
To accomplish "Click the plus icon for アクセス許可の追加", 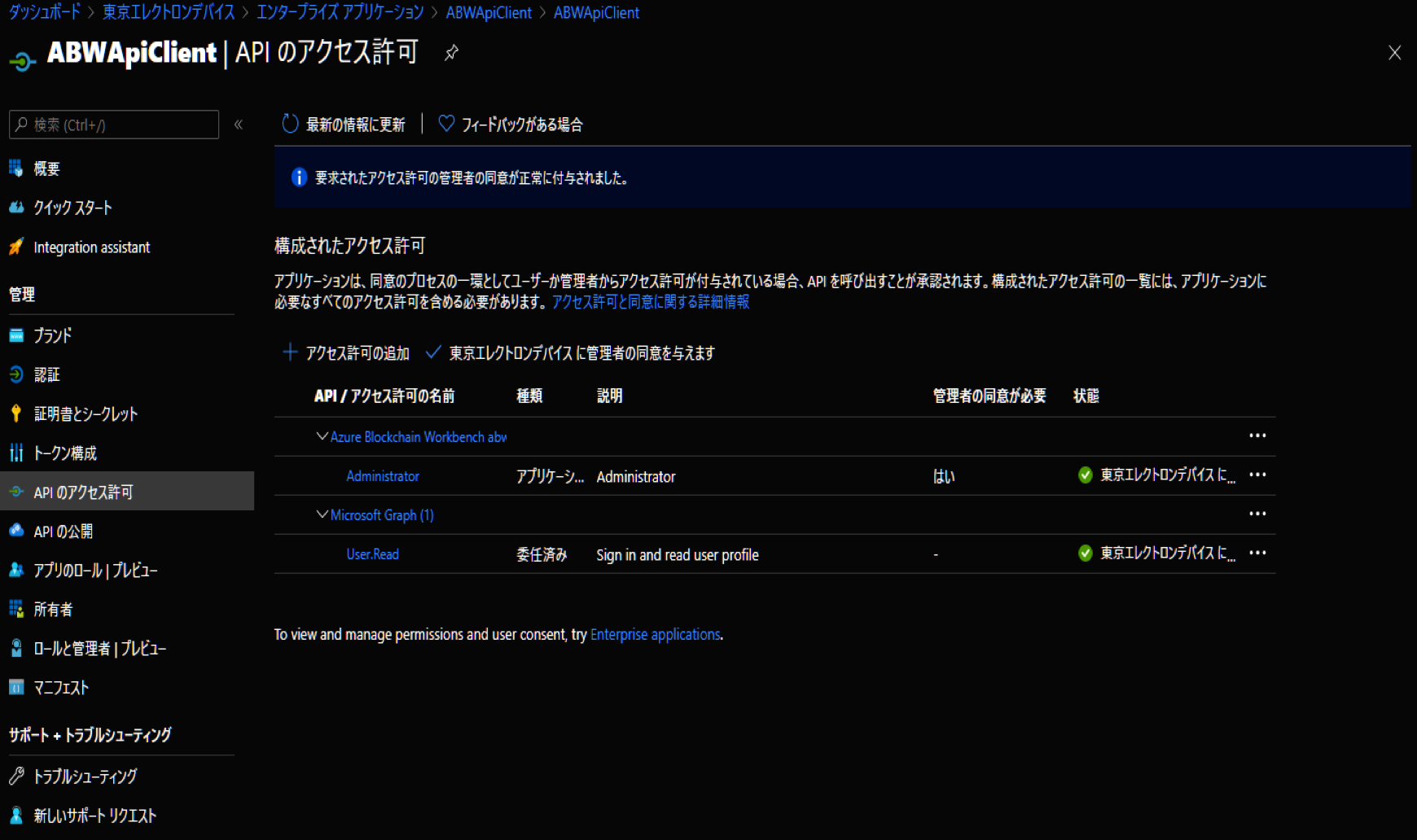I will click(x=290, y=352).
